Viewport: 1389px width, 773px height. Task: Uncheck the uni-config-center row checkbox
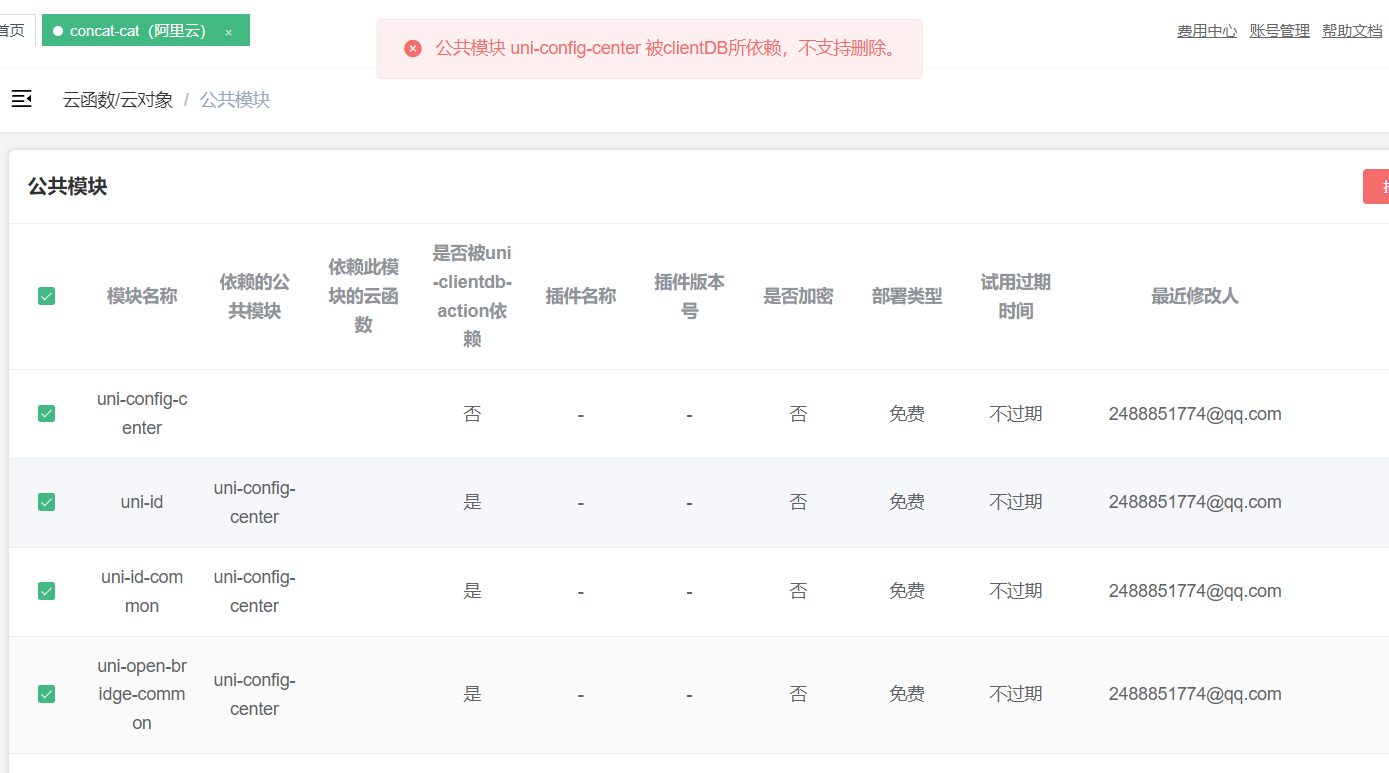click(x=46, y=413)
